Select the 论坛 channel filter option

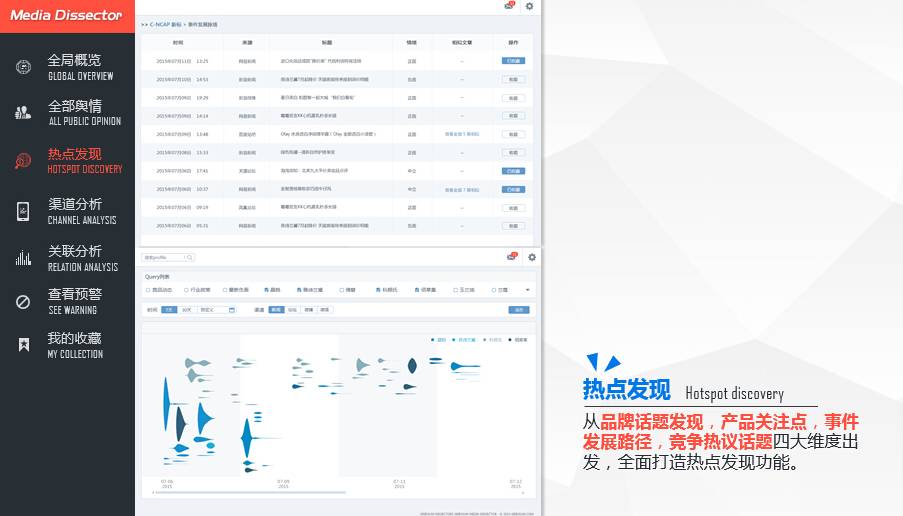pos(293,310)
